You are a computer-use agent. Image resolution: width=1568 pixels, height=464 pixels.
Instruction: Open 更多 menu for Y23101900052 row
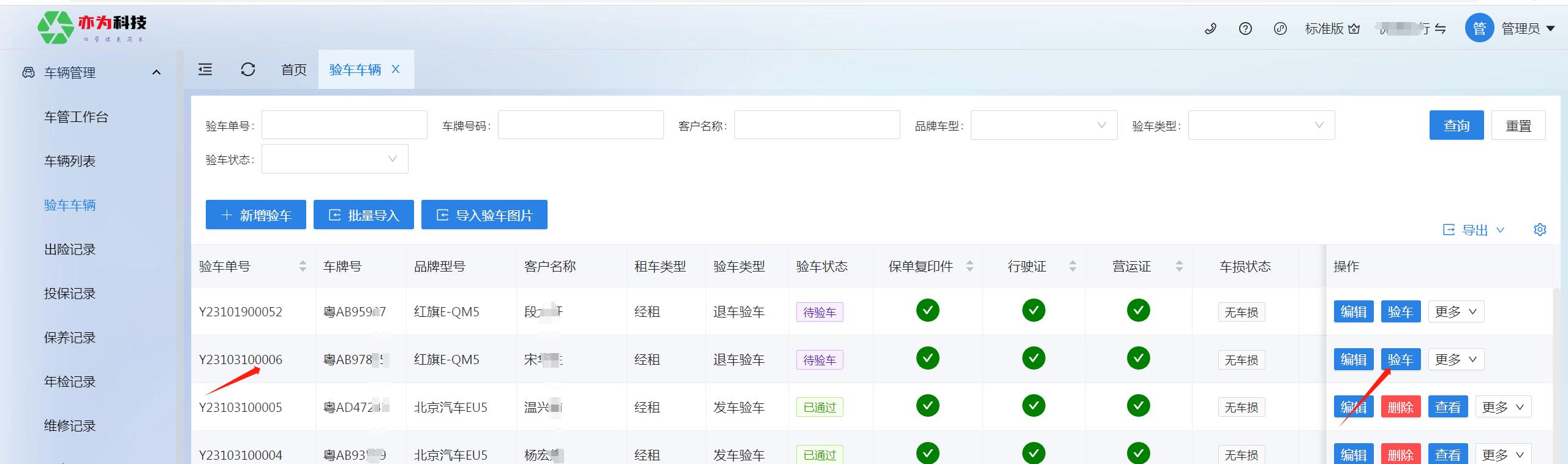(x=1455, y=312)
